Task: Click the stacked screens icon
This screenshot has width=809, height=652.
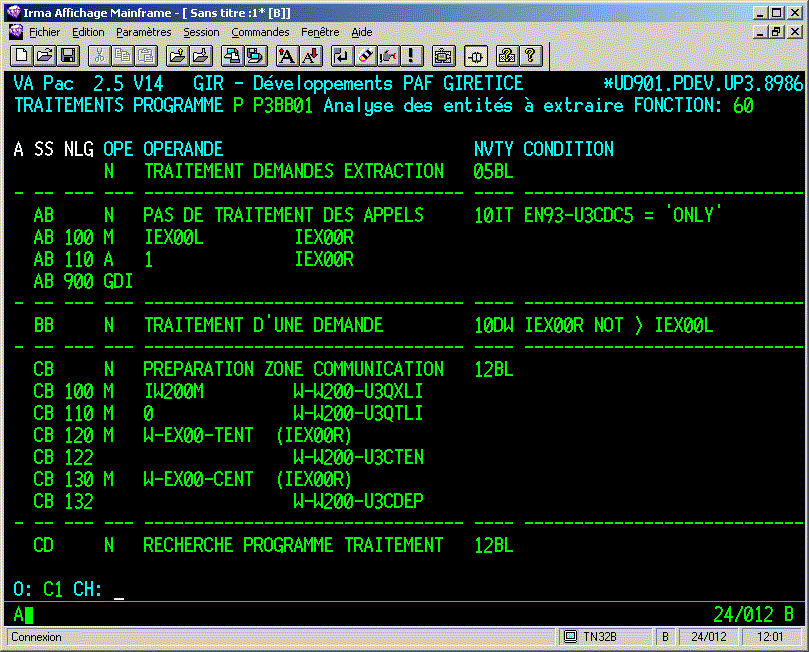Action: [255, 56]
